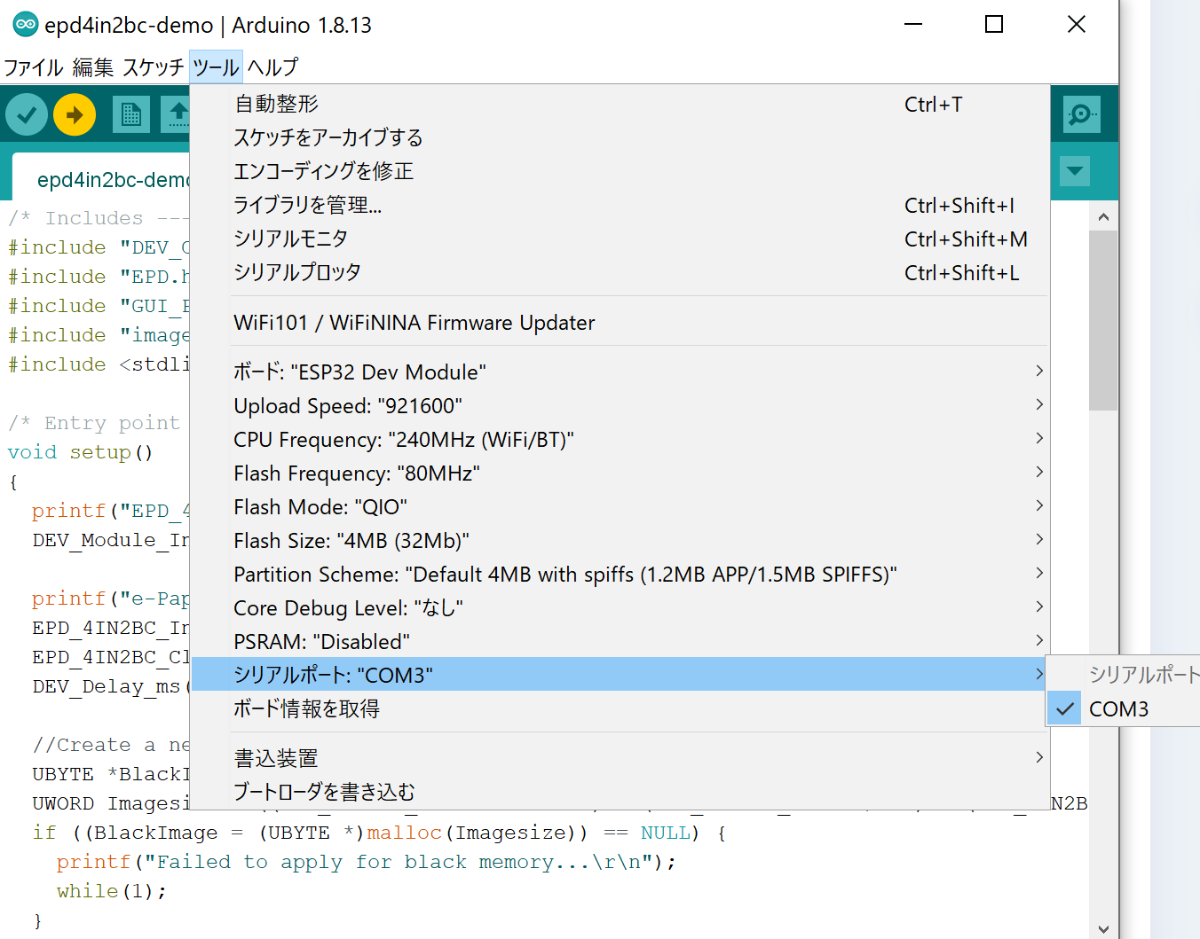Expand the Flash Mode "QIO" submenu
The width and height of the screenshot is (1200, 939).
click(619, 507)
